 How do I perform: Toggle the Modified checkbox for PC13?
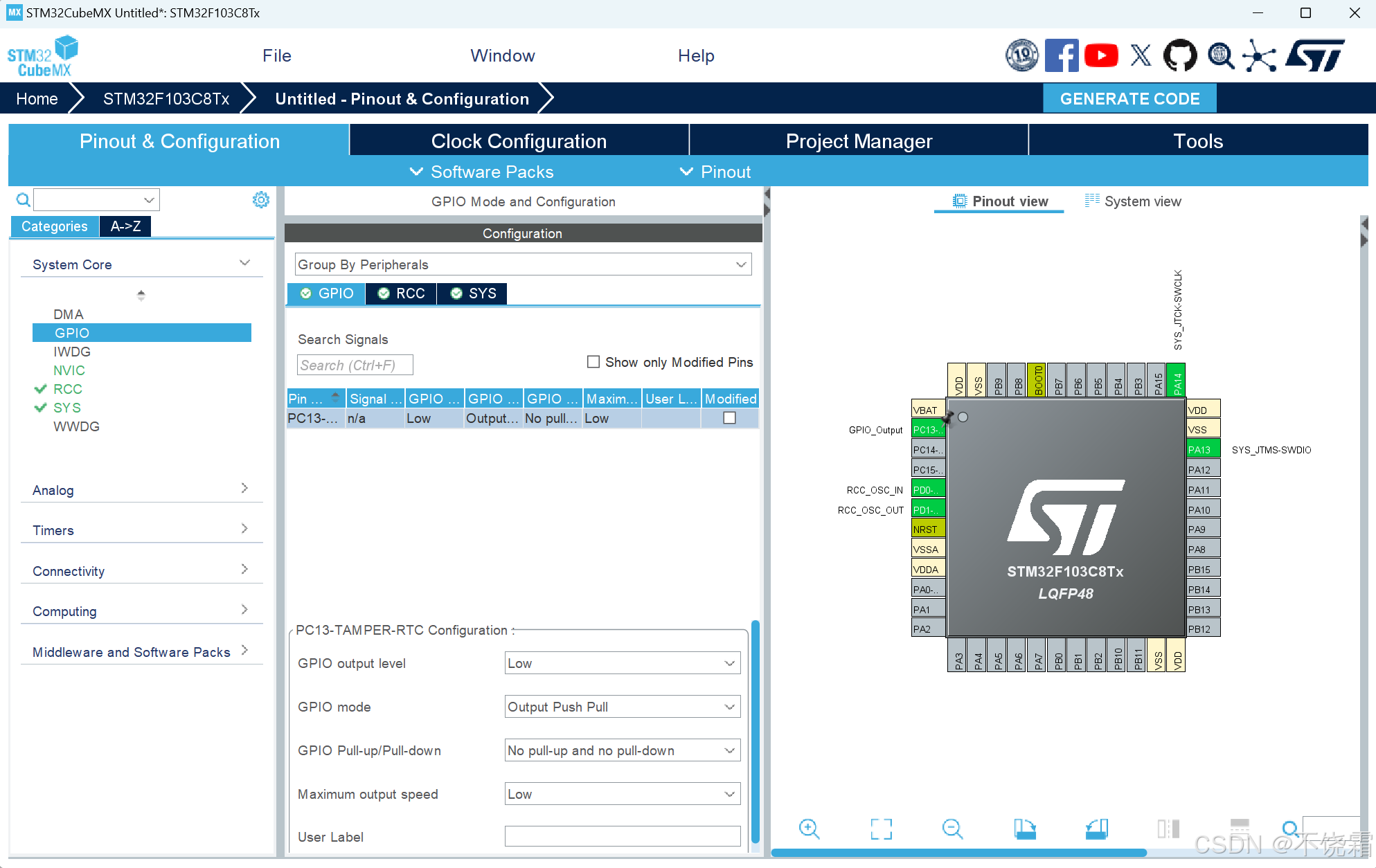coord(730,417)
